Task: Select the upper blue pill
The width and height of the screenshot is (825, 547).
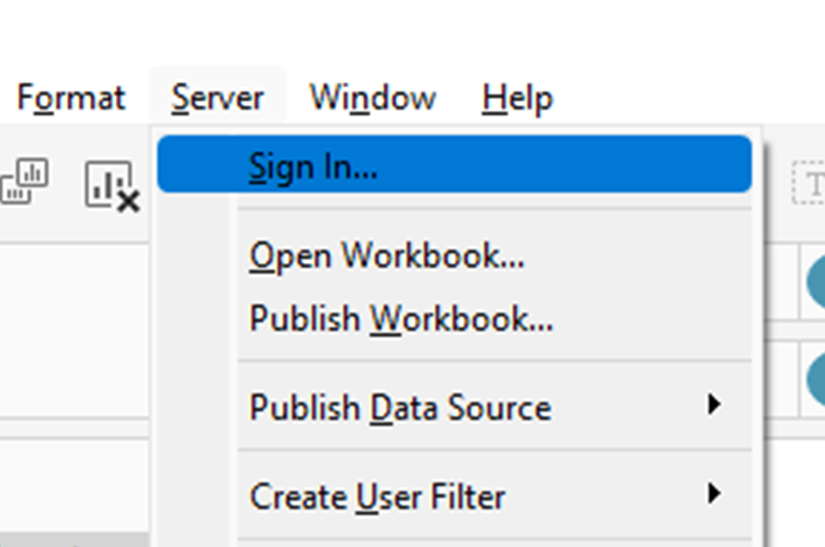Action: pyautogui.click(x=817, y=282)
